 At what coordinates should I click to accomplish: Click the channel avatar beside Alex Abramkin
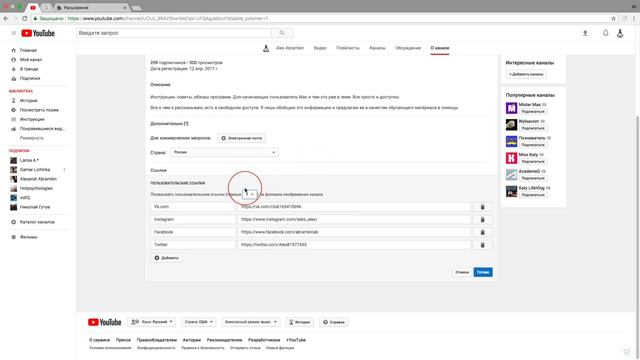pos(266,48)
